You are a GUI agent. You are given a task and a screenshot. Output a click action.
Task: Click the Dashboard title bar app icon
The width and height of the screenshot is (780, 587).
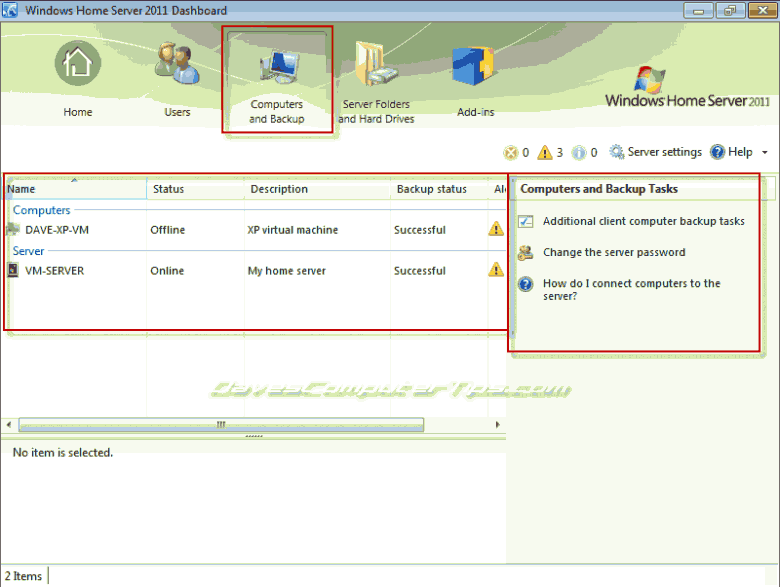[9, 10]
